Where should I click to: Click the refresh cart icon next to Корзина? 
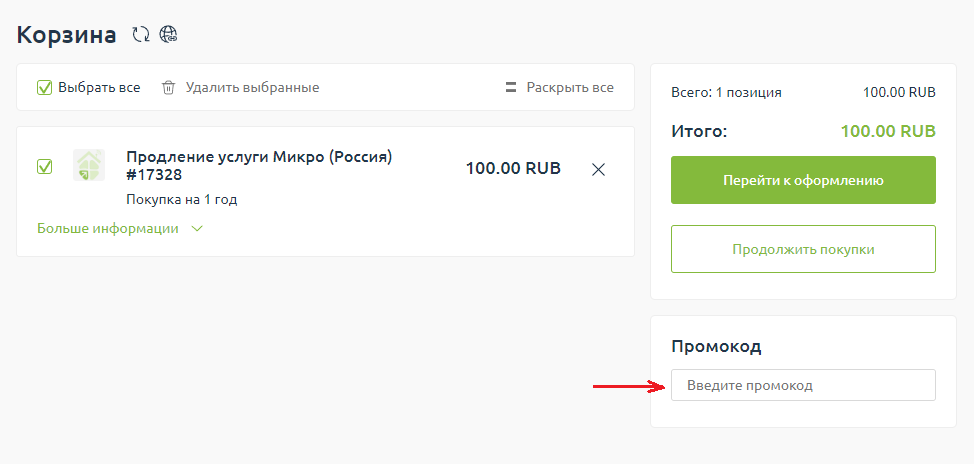pyautogui.click(x=141, y=35)
